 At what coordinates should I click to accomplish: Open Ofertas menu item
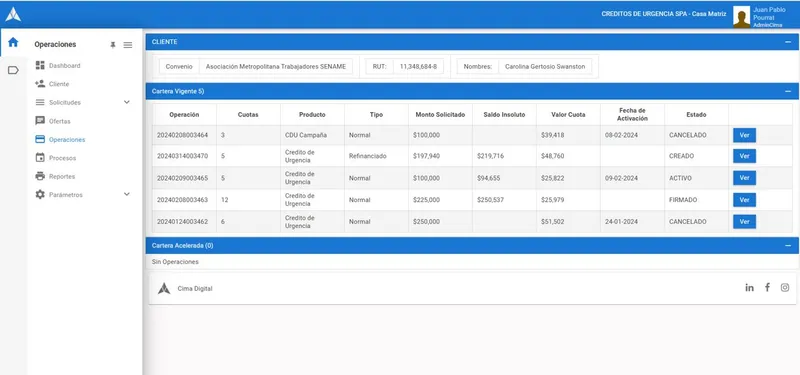tap(60, 121)
